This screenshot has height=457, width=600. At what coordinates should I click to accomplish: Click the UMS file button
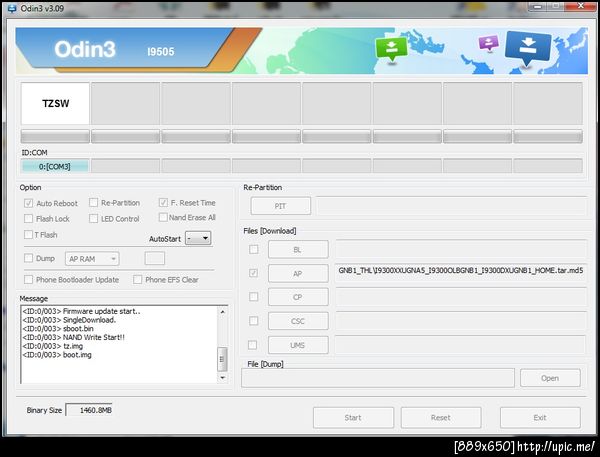tap(298, 345)
